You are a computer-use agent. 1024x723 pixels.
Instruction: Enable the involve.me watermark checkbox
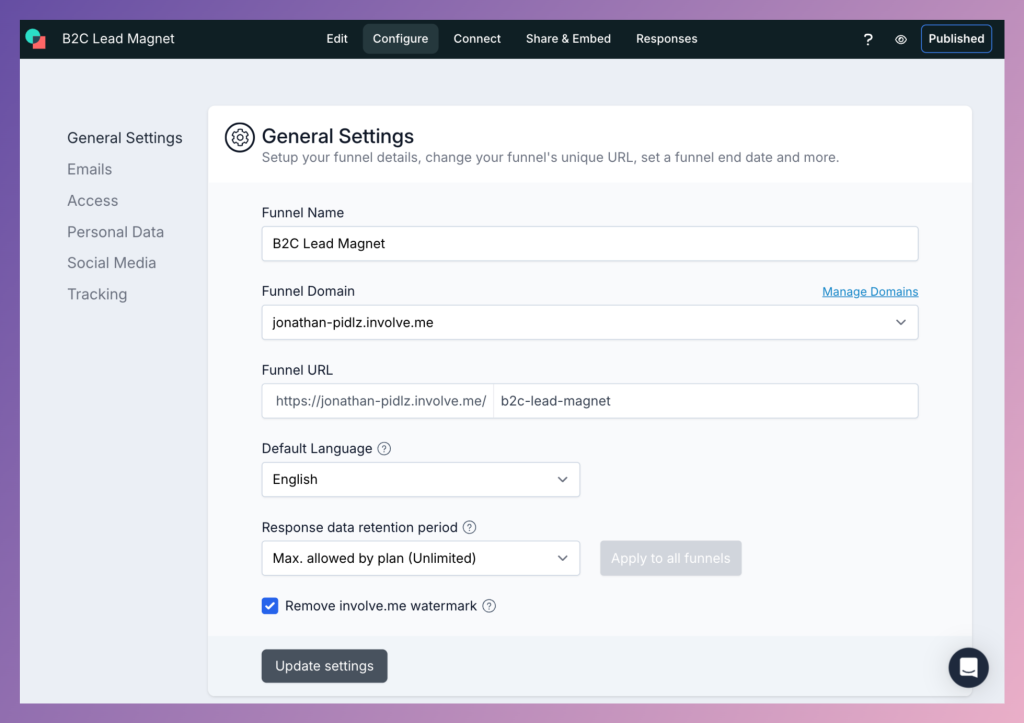coord(269,605)
